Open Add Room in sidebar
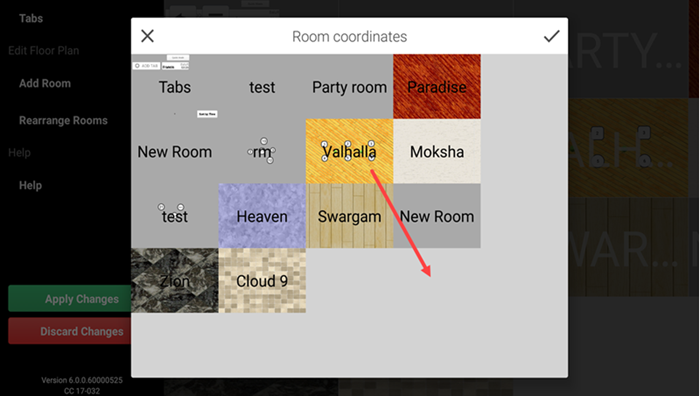 [45, 83]
